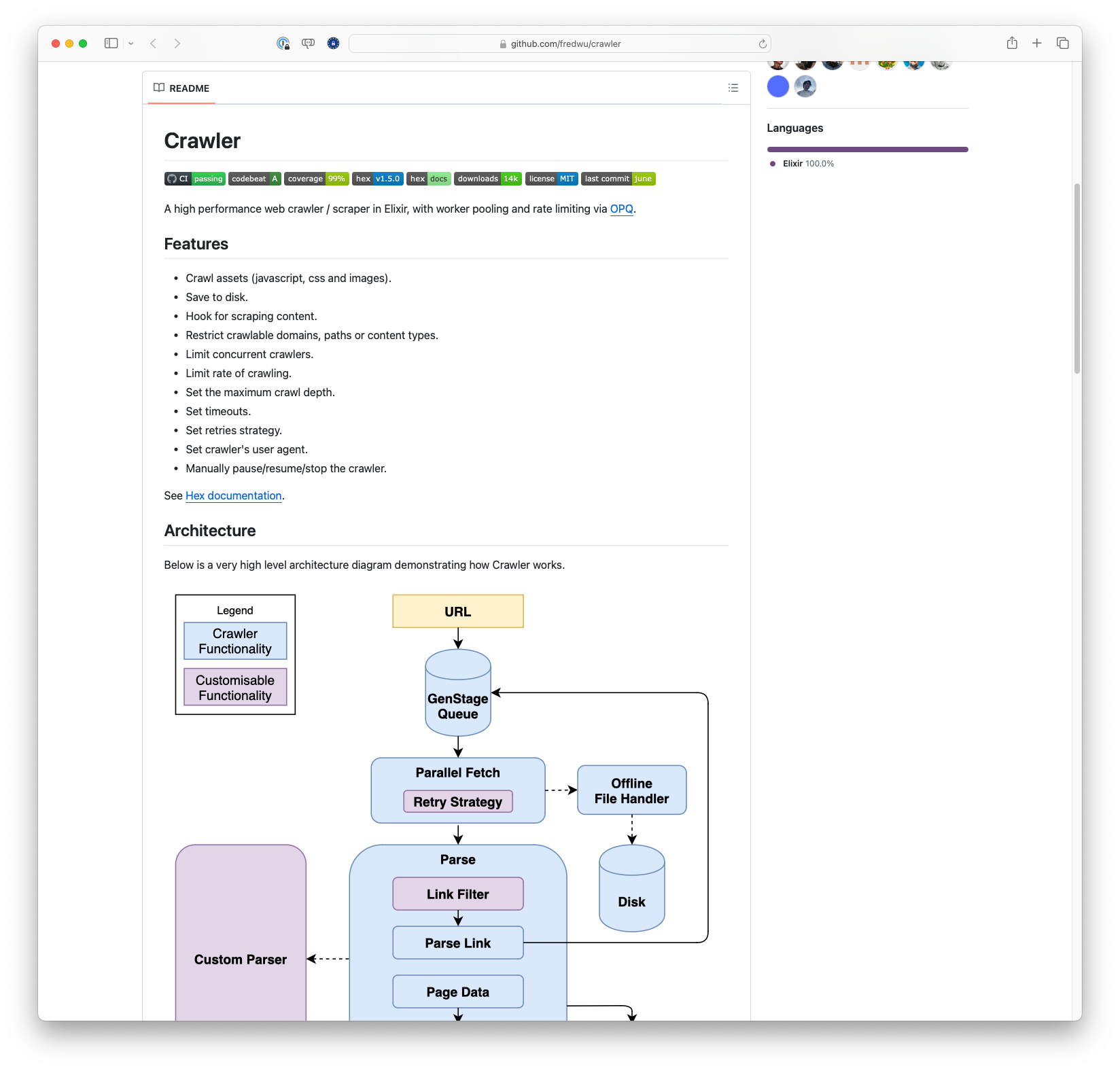The height and width of the screenshot is (1071, 1120).
Task: Click the forward navigation chevron
Action: (x=177, y=43)
